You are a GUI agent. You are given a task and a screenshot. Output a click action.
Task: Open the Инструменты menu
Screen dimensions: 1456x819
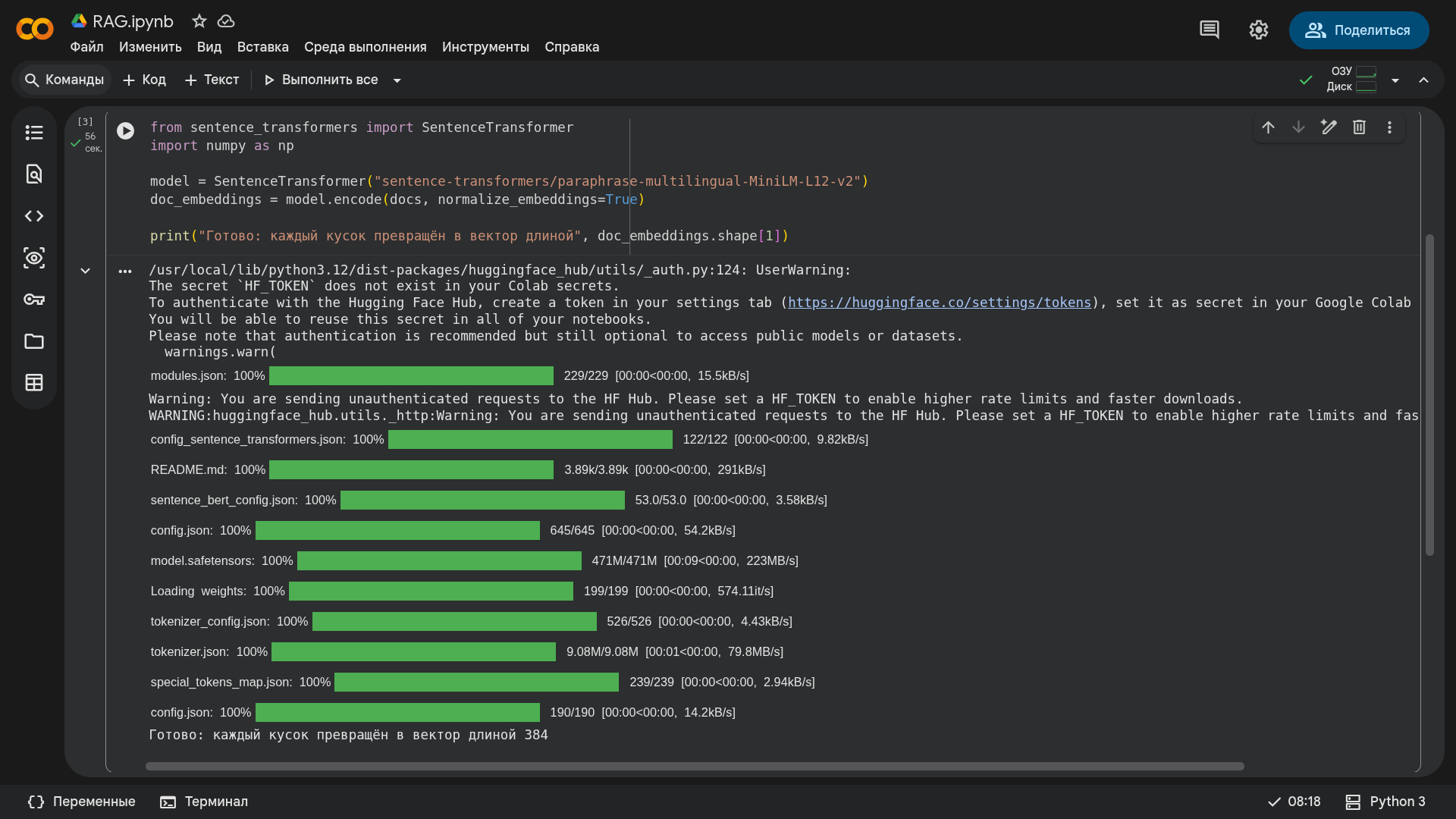[485, 47]
